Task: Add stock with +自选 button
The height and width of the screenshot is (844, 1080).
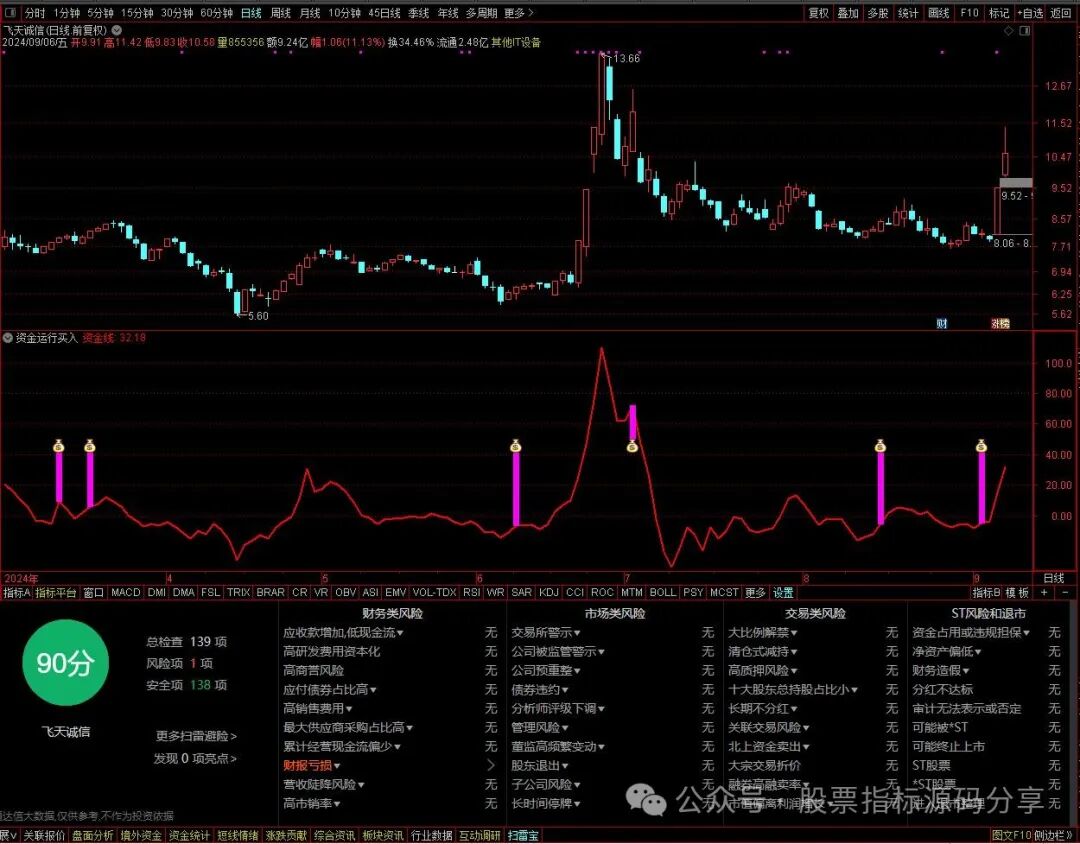Action: [x=1030, y=13]
